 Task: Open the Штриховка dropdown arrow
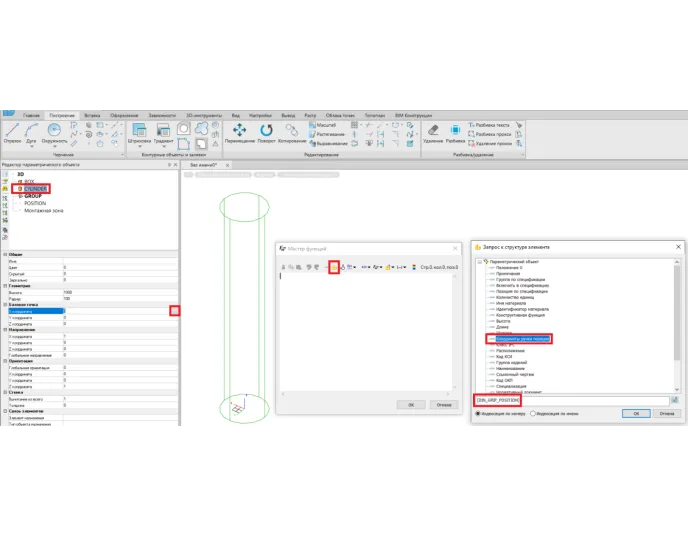tap(140, 147)
